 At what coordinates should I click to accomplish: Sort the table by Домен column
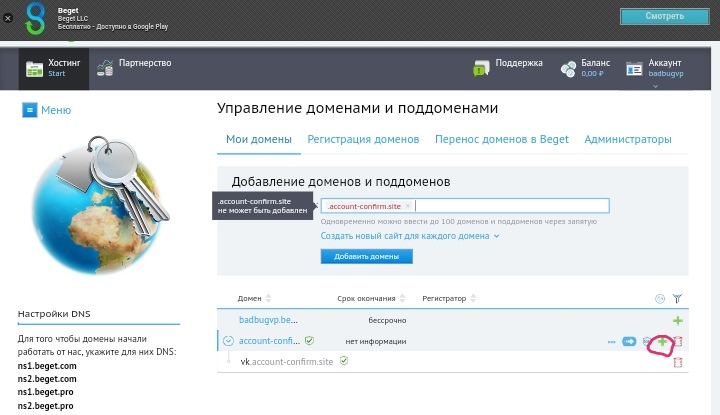[249, 298]
